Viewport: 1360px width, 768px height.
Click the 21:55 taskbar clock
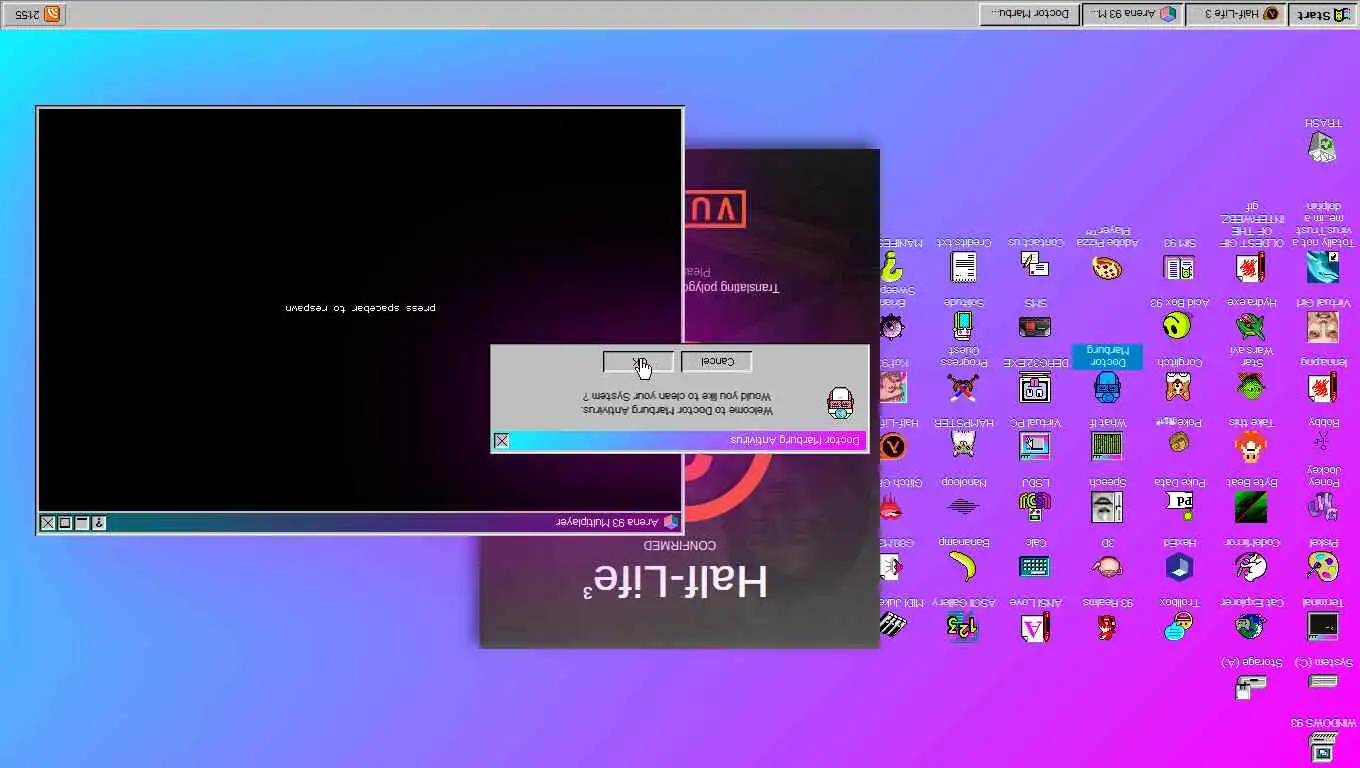pos(27,14)
